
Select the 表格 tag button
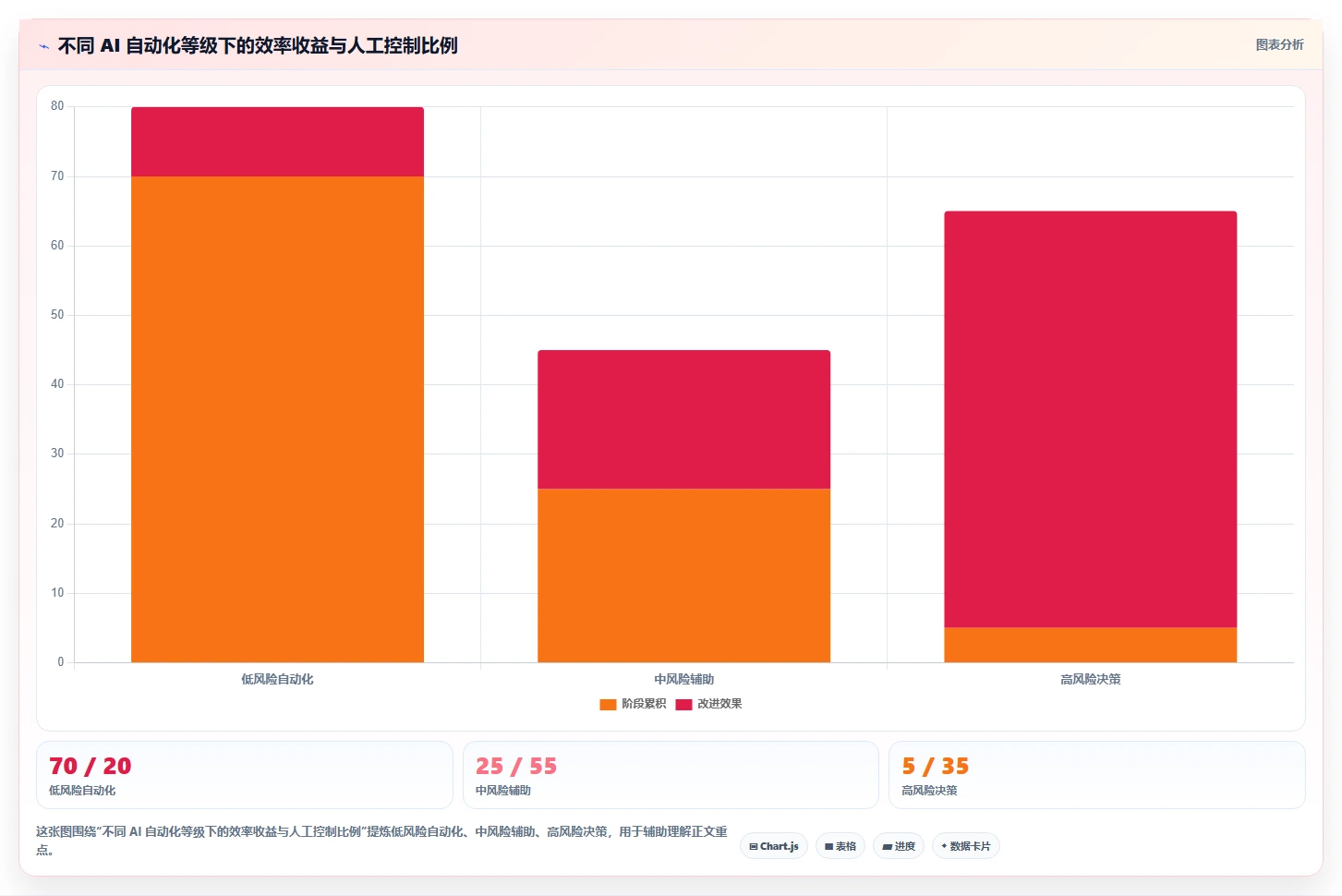click(x=840, y=846)
